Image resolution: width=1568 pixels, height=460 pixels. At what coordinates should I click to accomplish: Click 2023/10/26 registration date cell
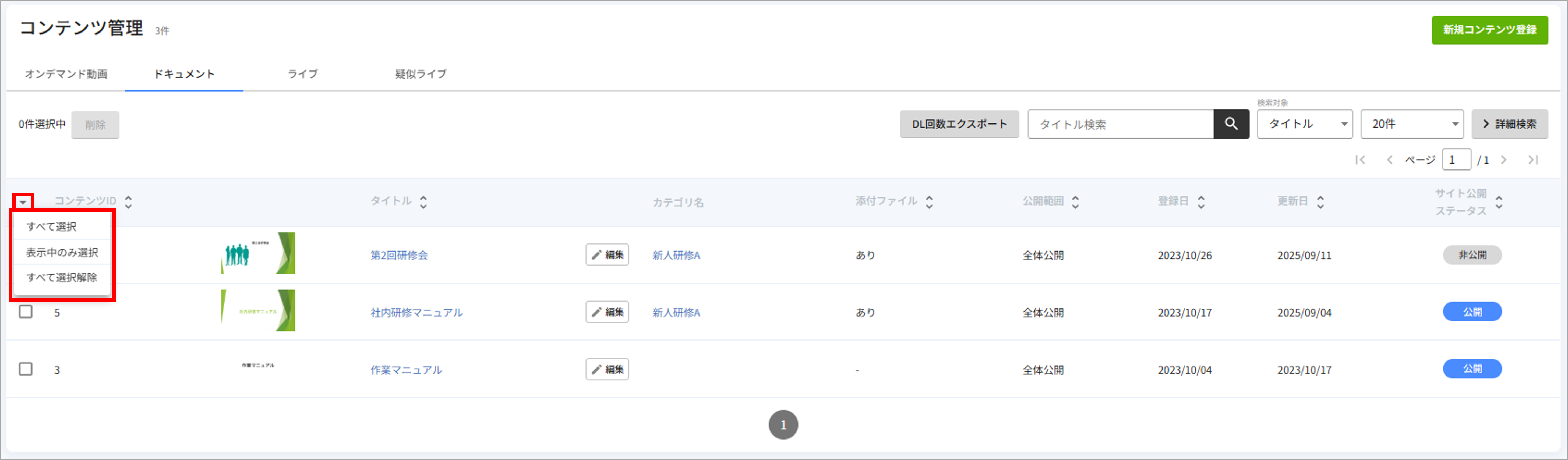(1185, 256)
